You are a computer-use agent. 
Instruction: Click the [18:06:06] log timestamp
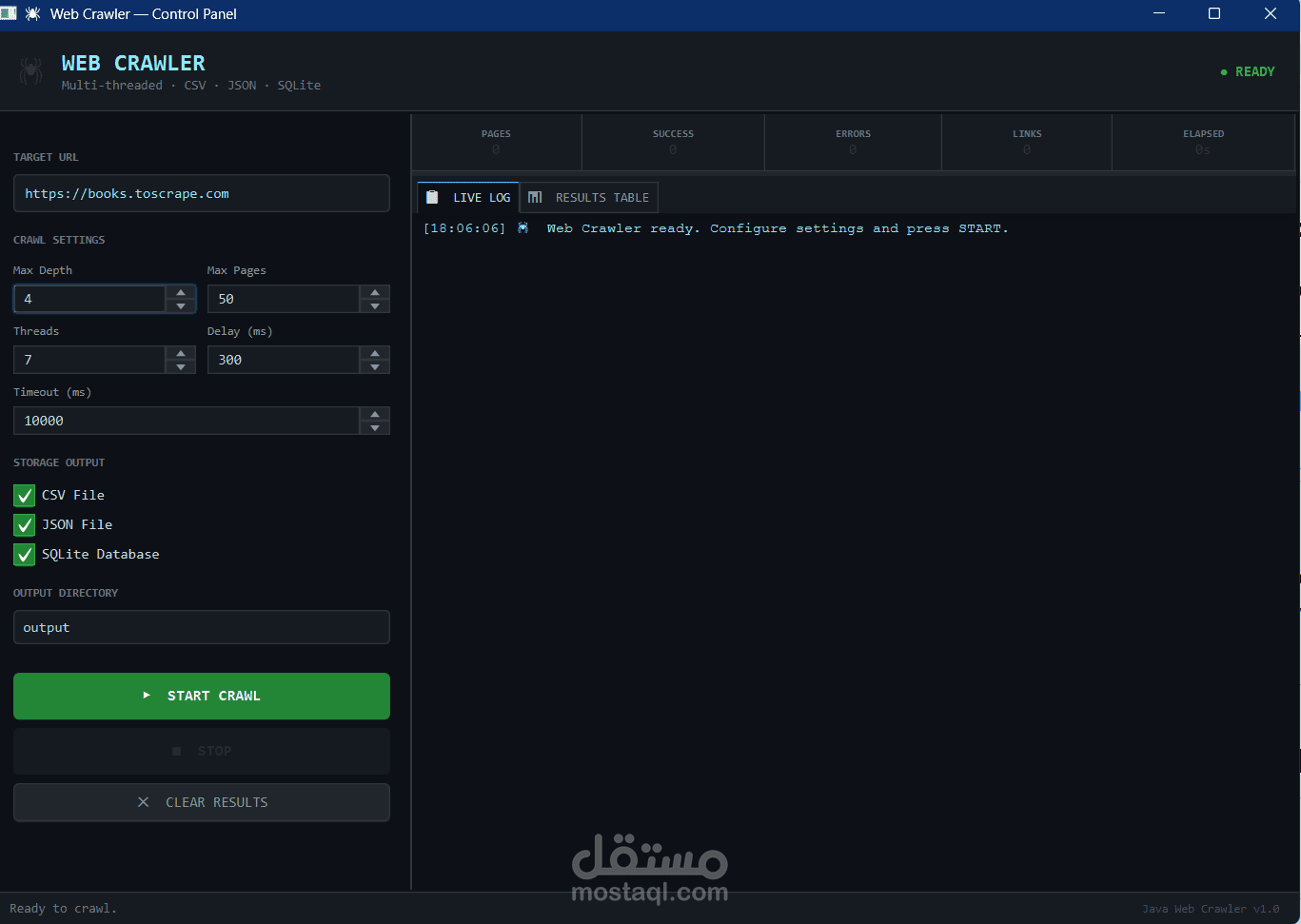click(x=464, y=228)
